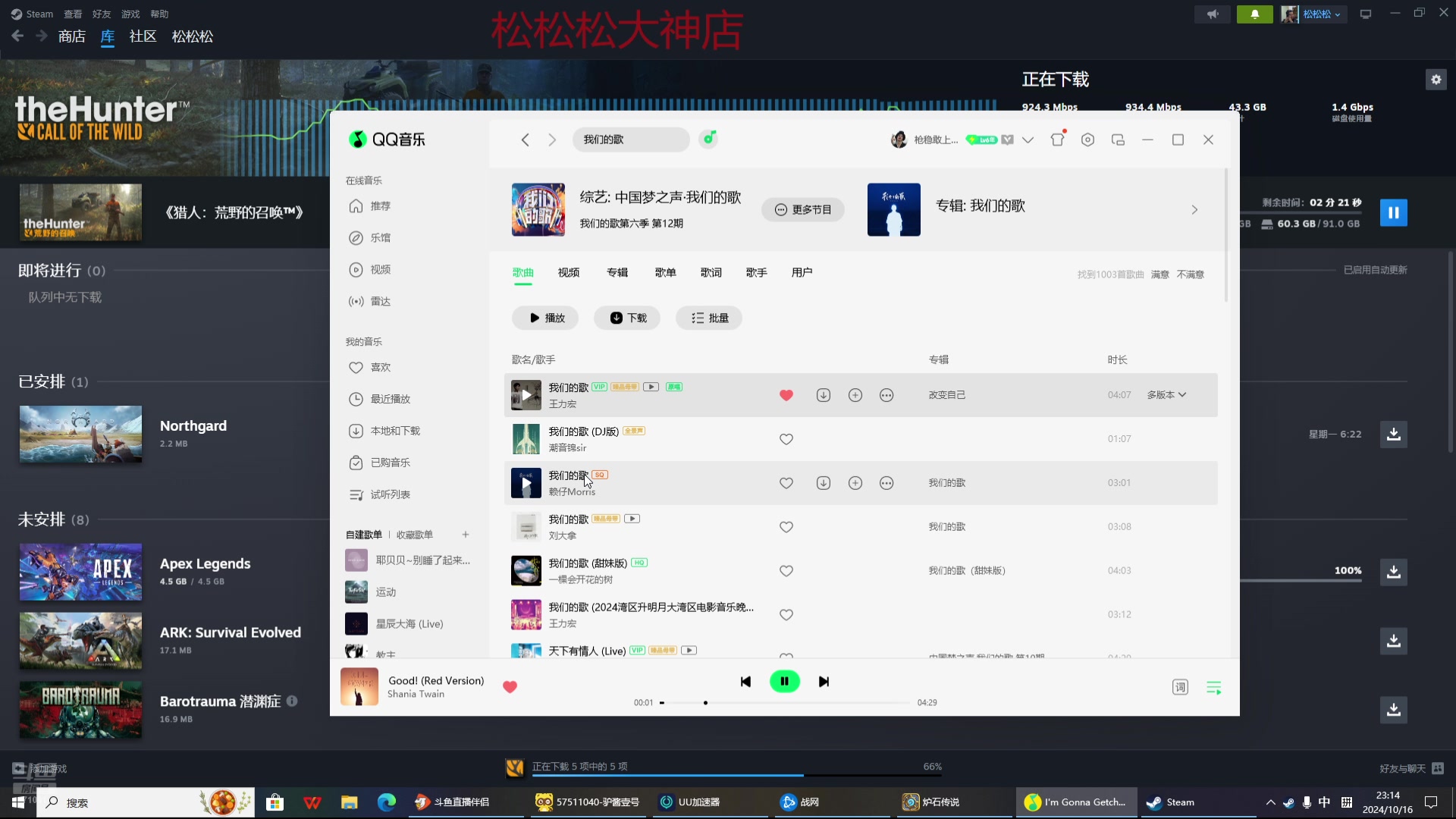Viewport: 1456px width, 819px height.
Task: Like 我们的歌 by 赖仔Morris
Action: pos(786,483)
